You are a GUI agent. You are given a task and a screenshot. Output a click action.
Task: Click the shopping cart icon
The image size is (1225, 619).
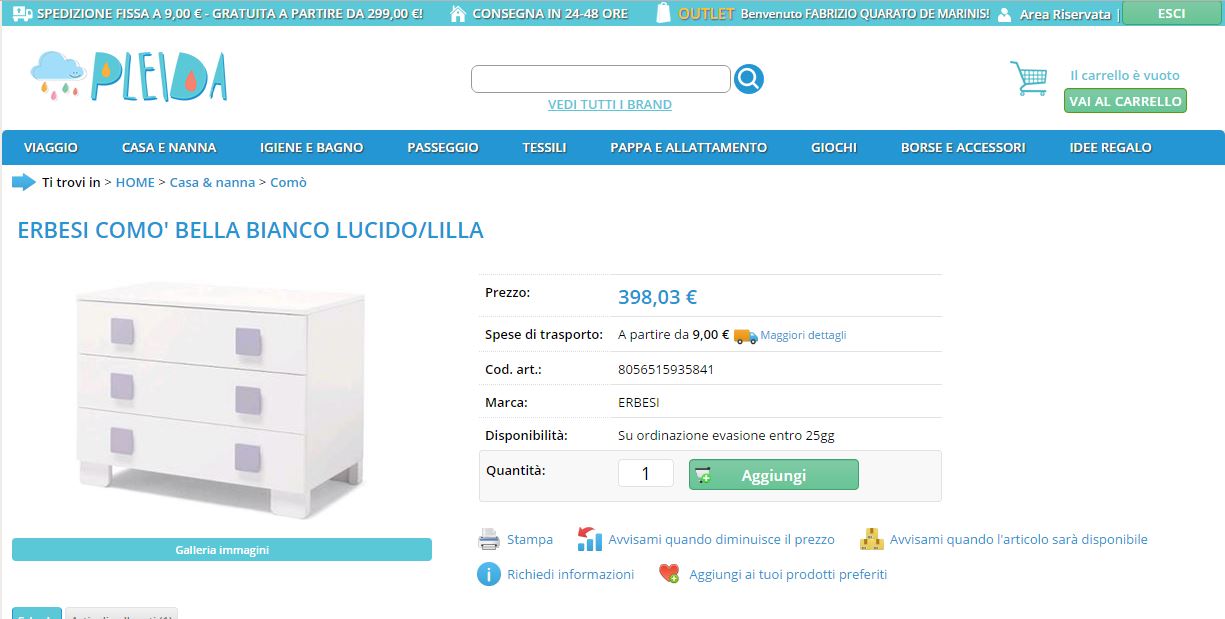tap(1028, 78)
